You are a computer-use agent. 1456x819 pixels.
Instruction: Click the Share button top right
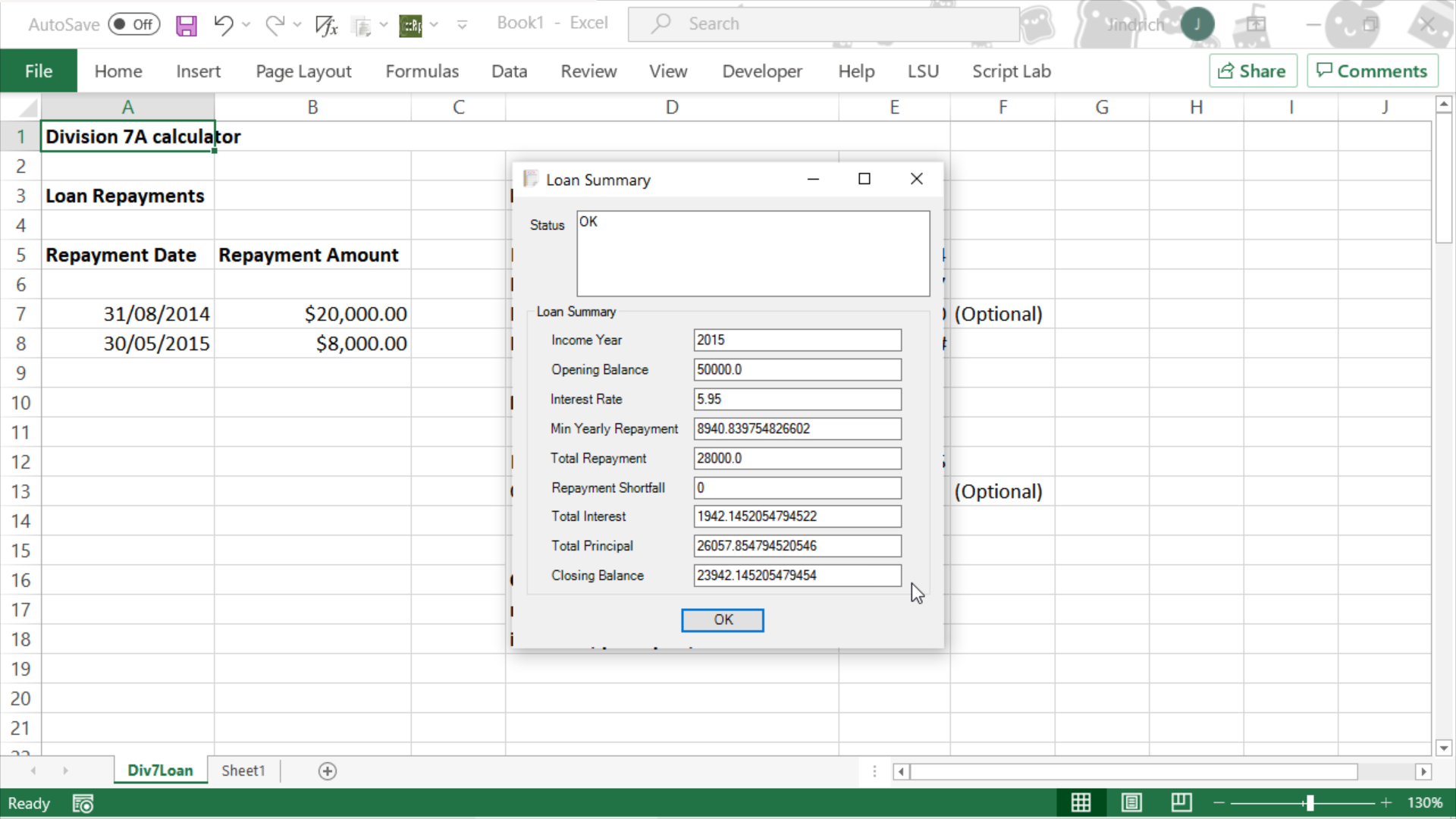(1252, 71)
